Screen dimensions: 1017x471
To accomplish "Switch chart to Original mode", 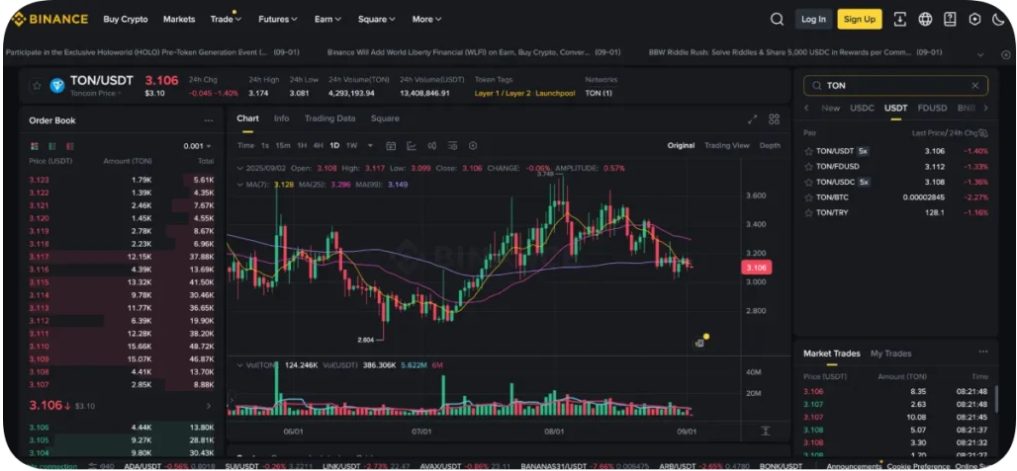I will pos(681,145).
